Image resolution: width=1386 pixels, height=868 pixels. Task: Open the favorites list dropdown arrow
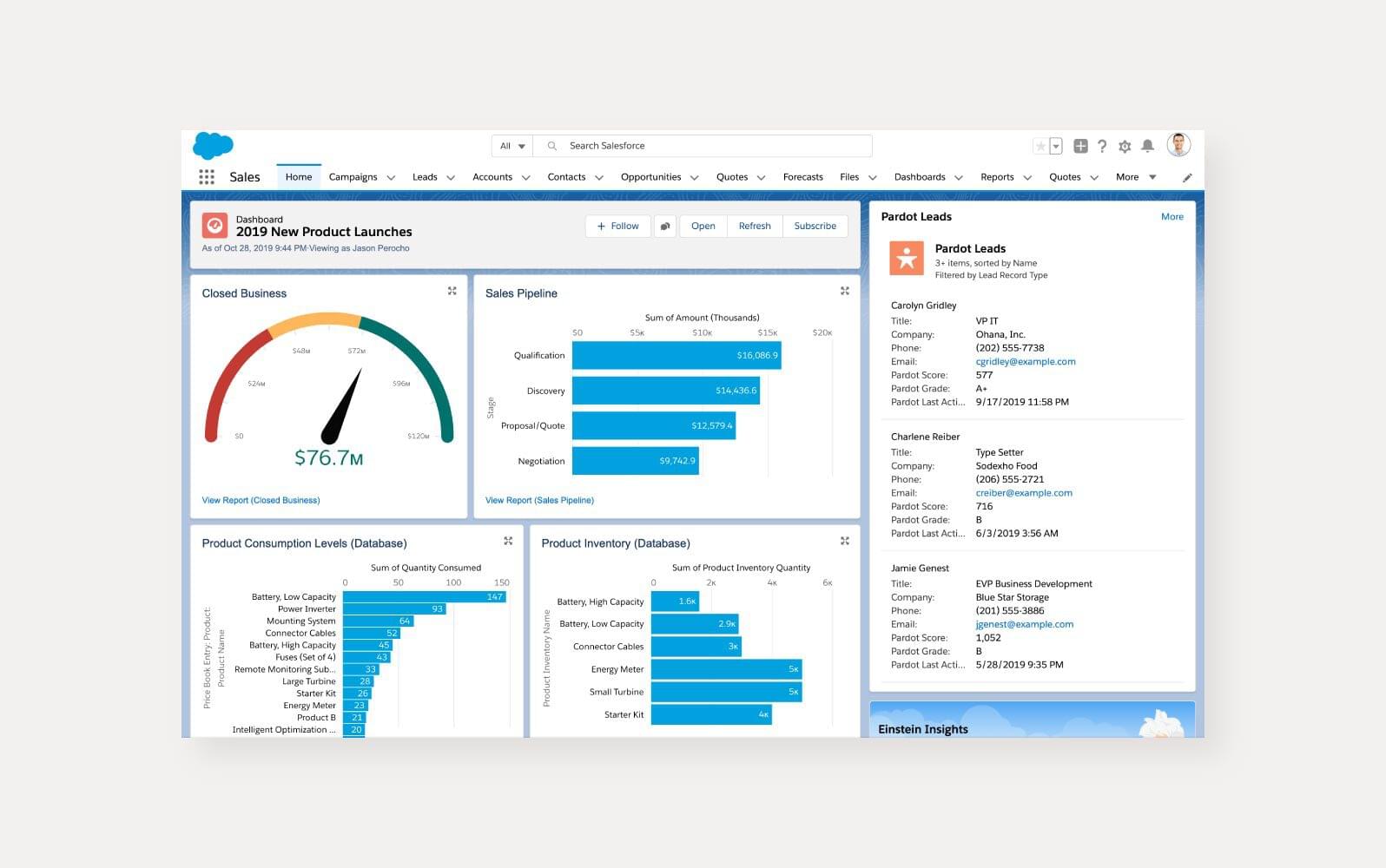(x=1056, y=147)
